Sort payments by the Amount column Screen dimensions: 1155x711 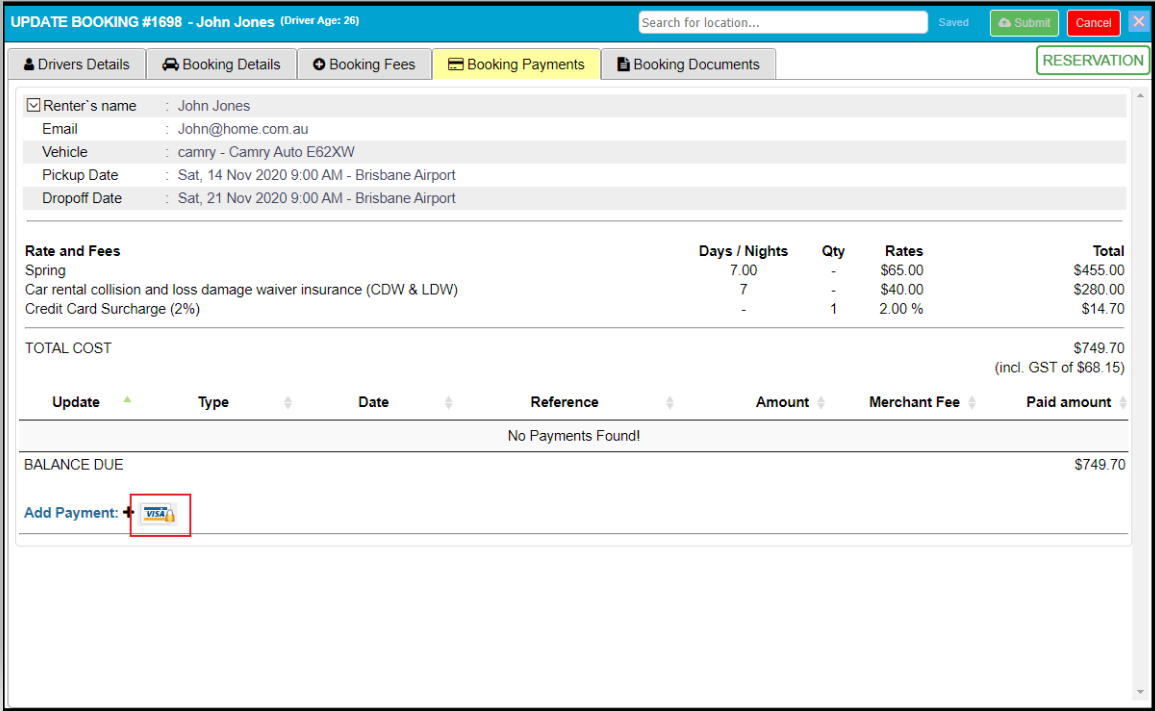821,402
